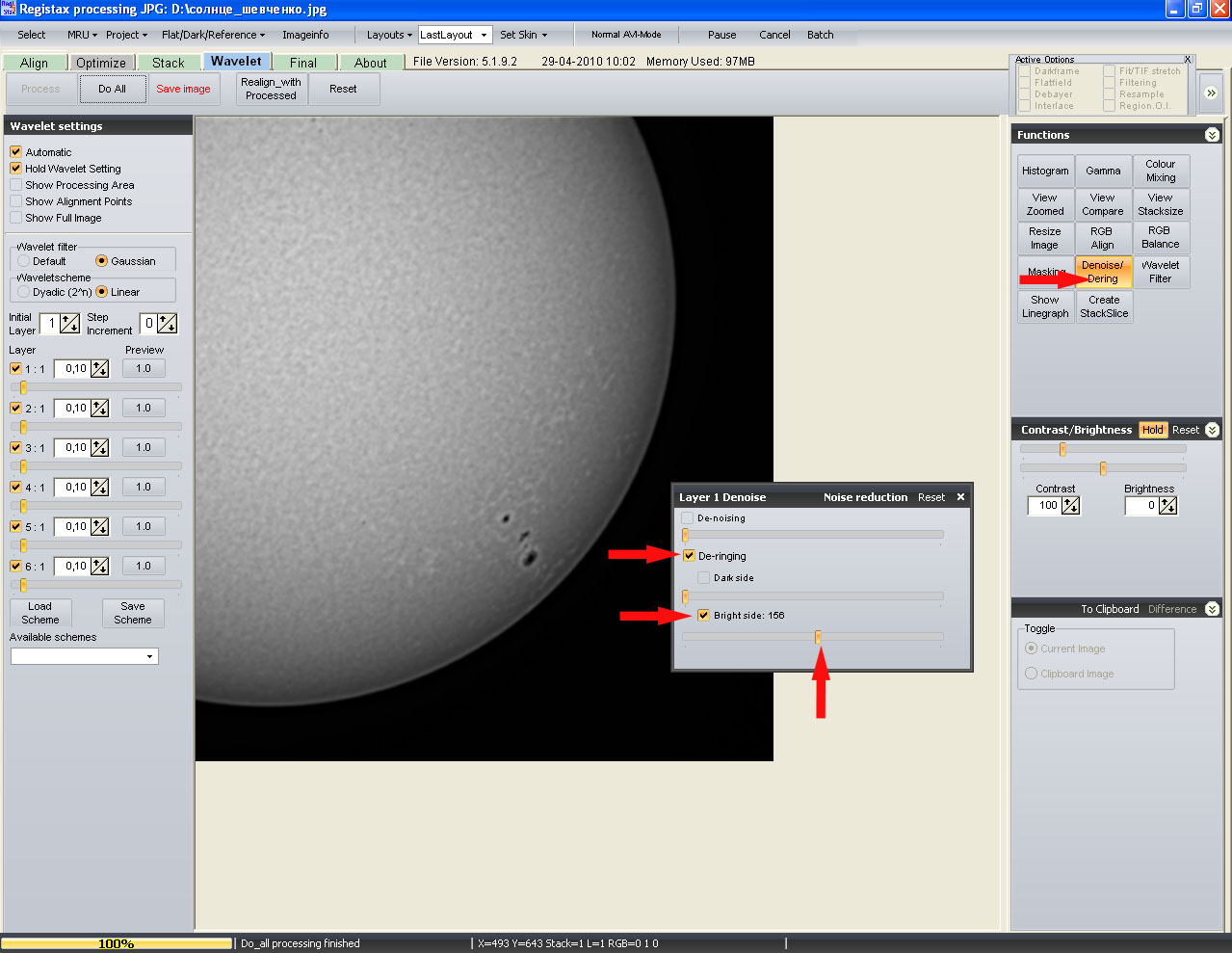This screenshot has width=1232, height=953.
Task: Disable the De-ringing checkbox
Action: click(x=689, y=556)
